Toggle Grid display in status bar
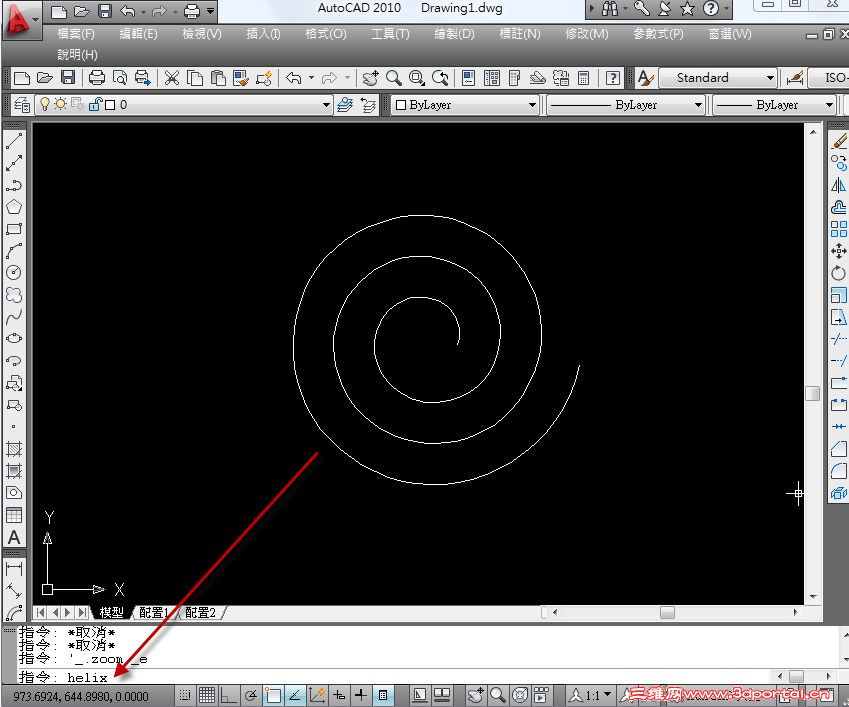The width and height of the screenshot is (849, 707). (x=207, y=695)
